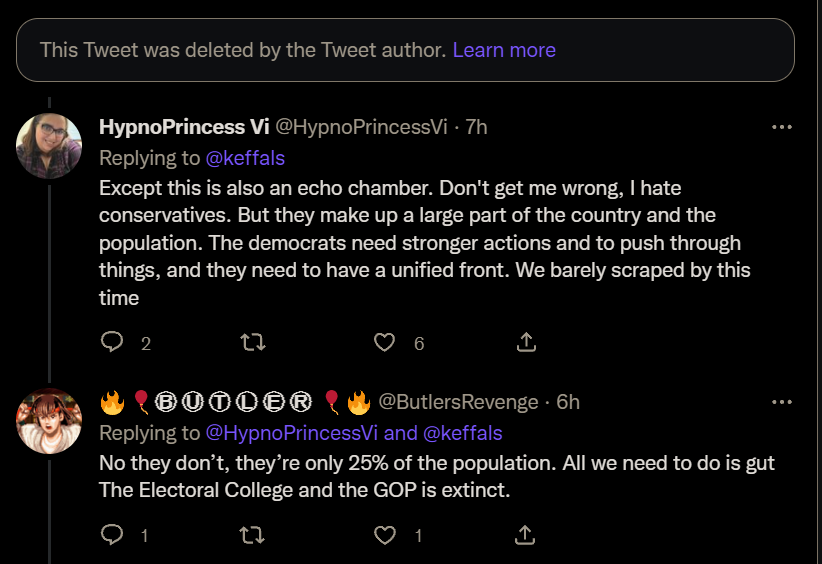Image resolution: width=822 pixels, height=564 pixels.
Task: Click the @HypnoPrincessVi mention in second reply
Action: point(291,433)
